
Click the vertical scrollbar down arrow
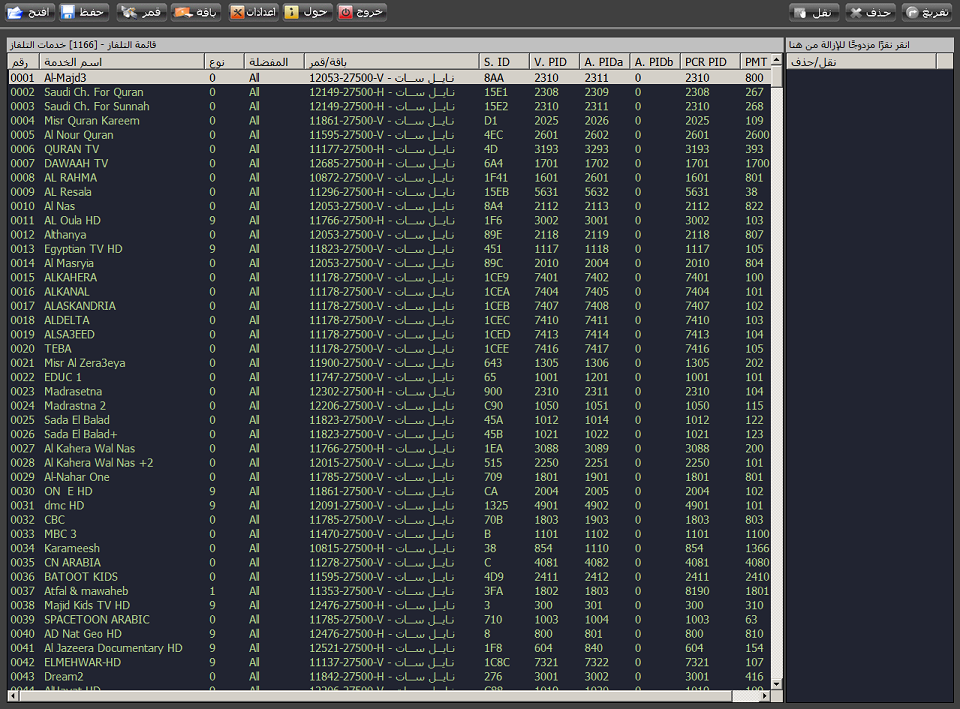click(776, 684)
